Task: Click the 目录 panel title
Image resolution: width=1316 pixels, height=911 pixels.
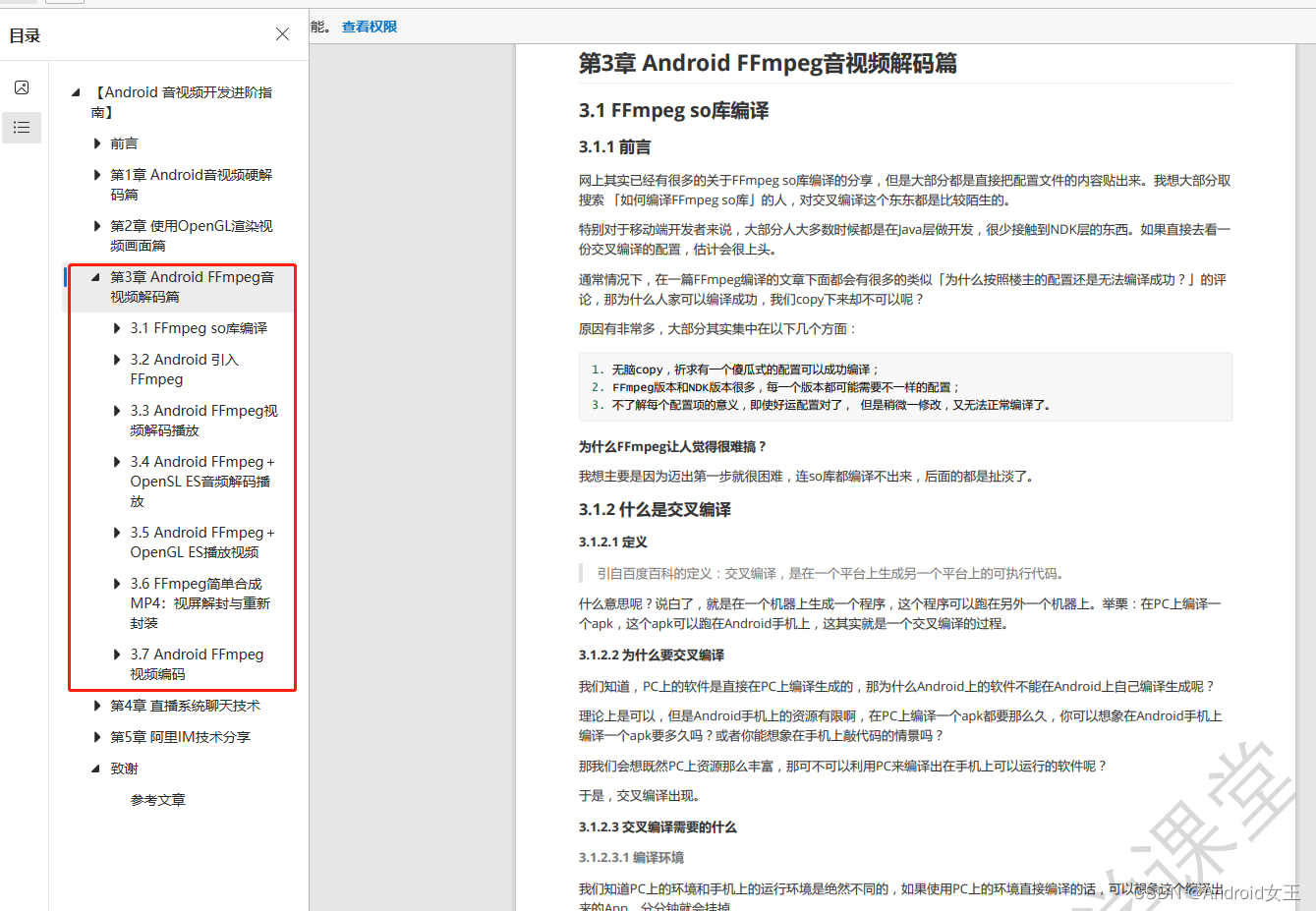Action: 25,35
